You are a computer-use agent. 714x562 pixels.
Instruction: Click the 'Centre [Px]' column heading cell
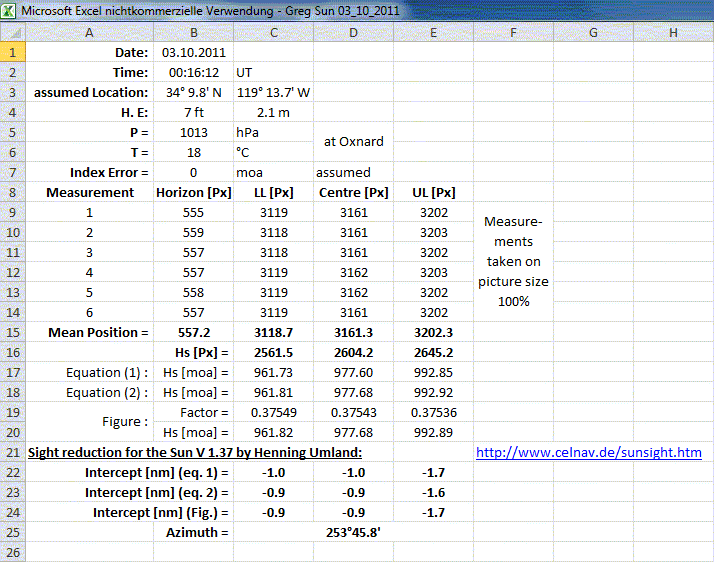tap(353, 192)
